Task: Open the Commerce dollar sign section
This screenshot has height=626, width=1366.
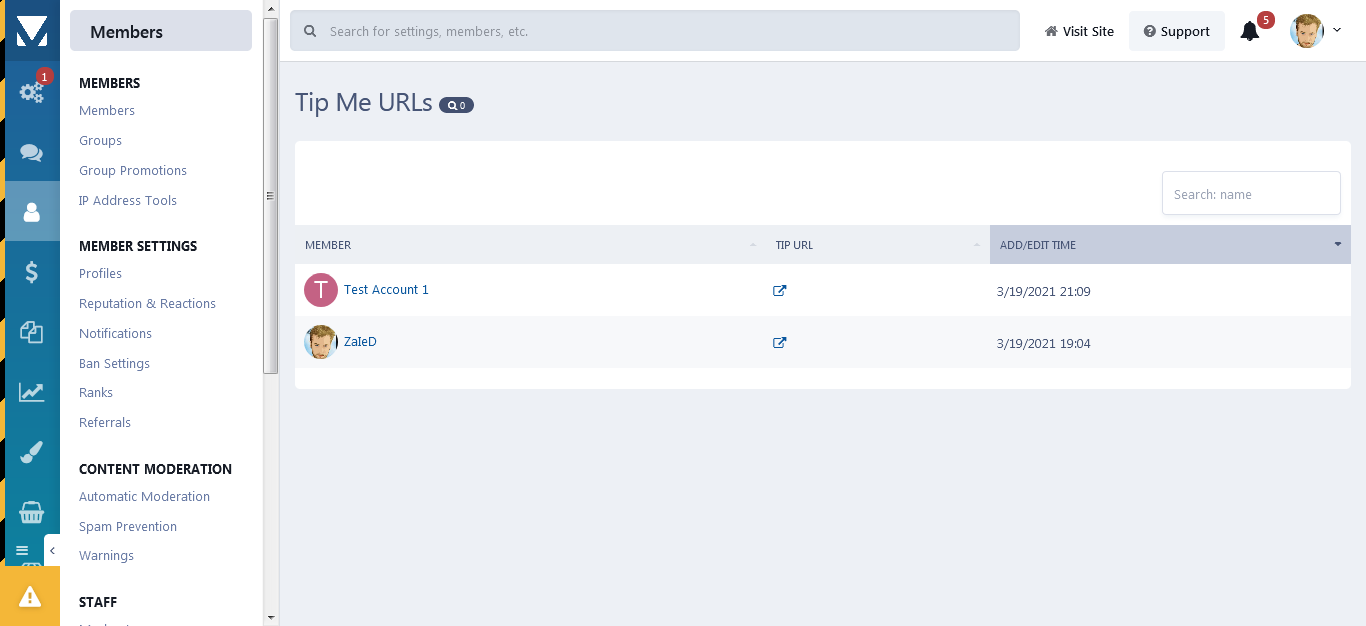Action: click(32, 272)
